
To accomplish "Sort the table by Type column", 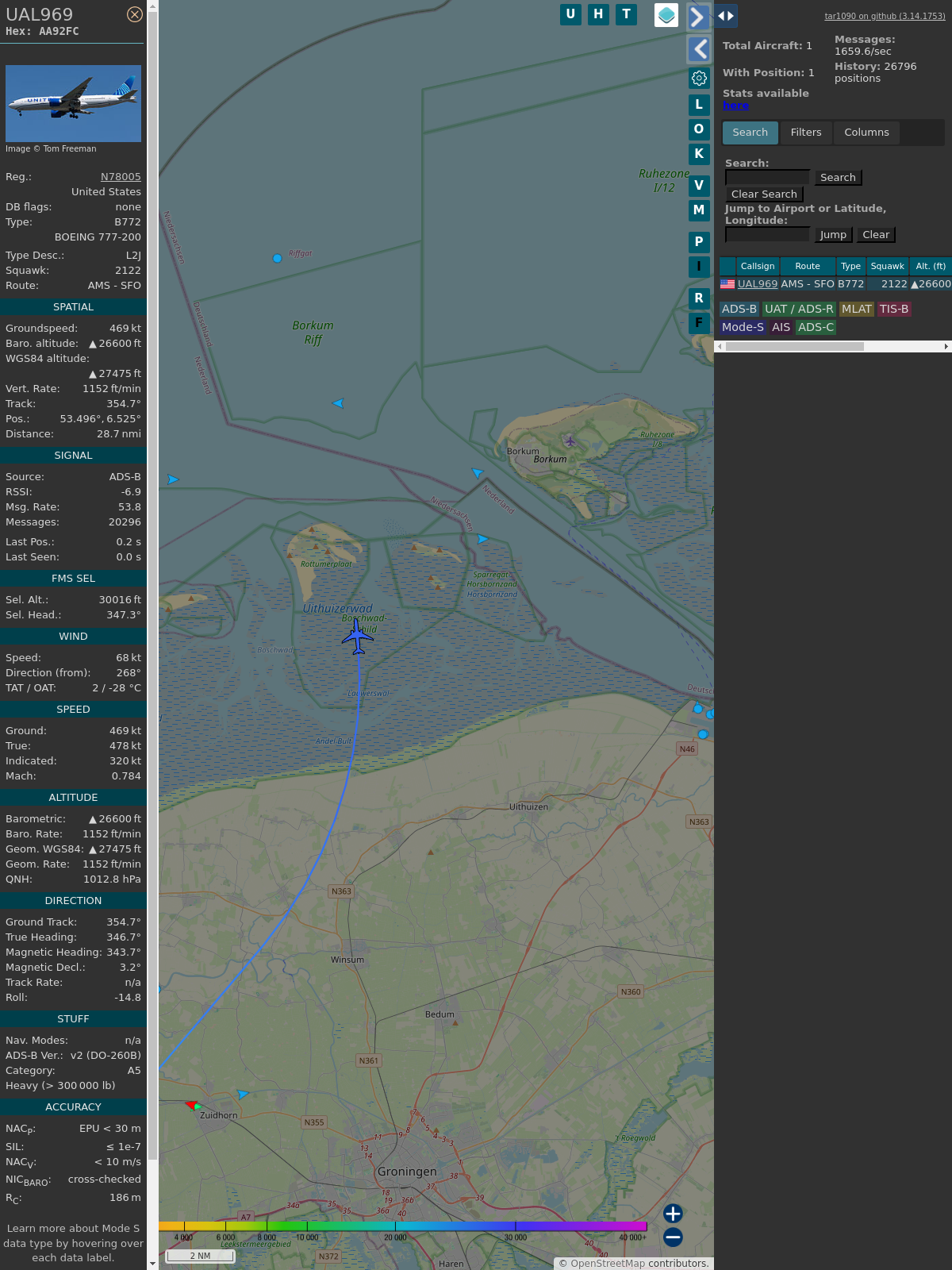I will tap(851, 266).
